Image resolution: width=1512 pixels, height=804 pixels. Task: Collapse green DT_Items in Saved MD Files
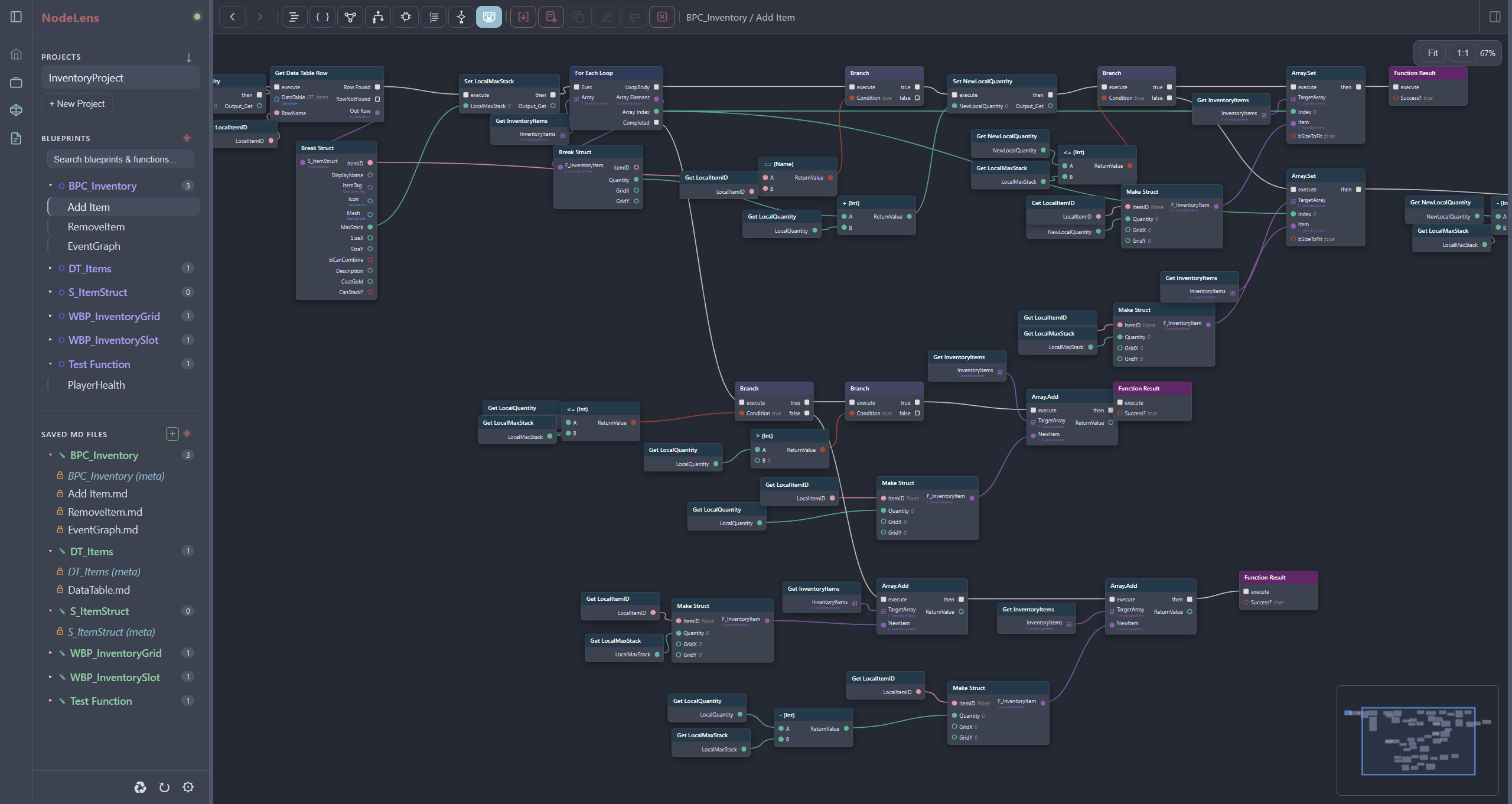[x=51, y=551]
